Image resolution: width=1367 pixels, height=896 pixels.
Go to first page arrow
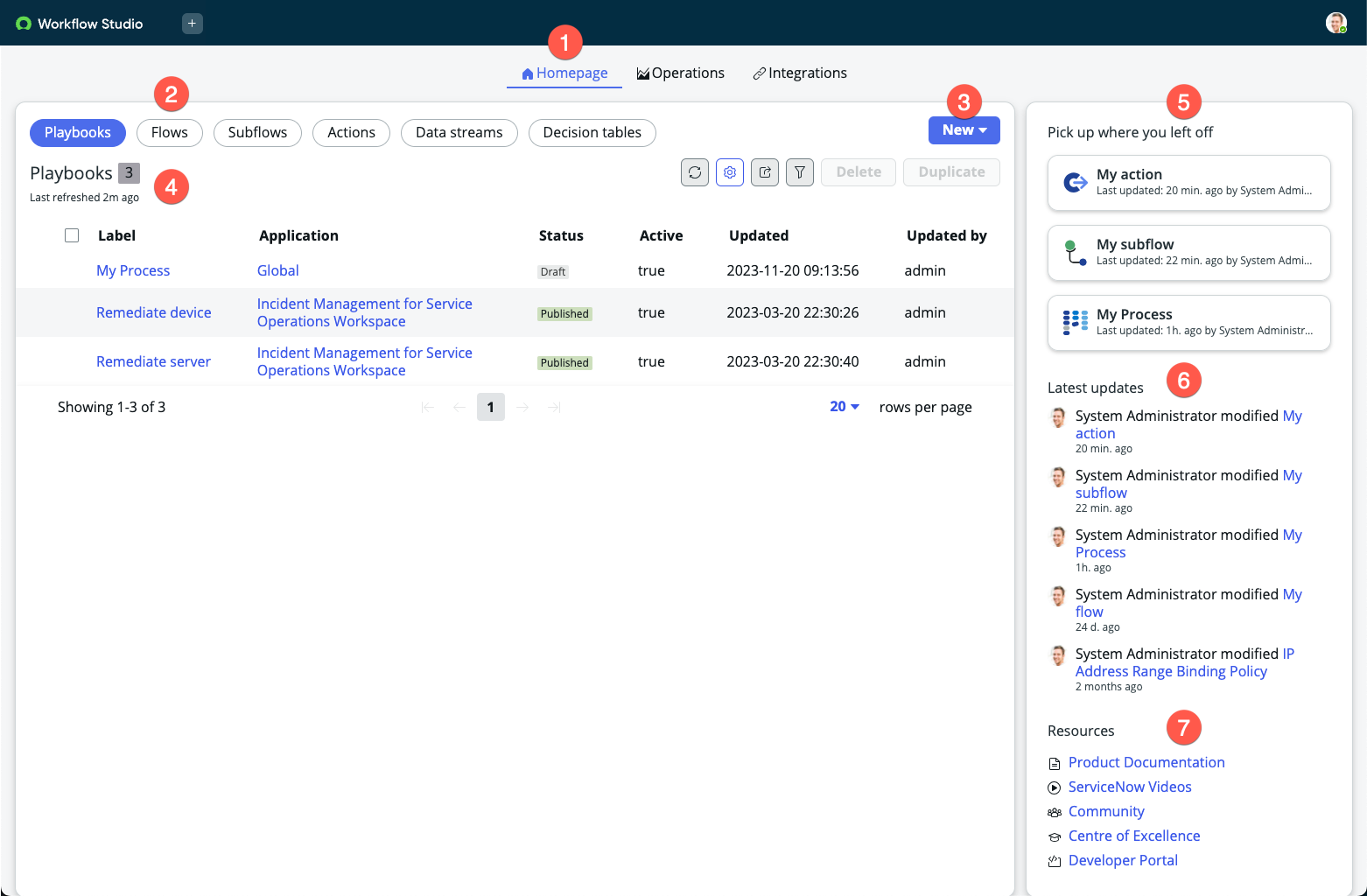(427, 407)
